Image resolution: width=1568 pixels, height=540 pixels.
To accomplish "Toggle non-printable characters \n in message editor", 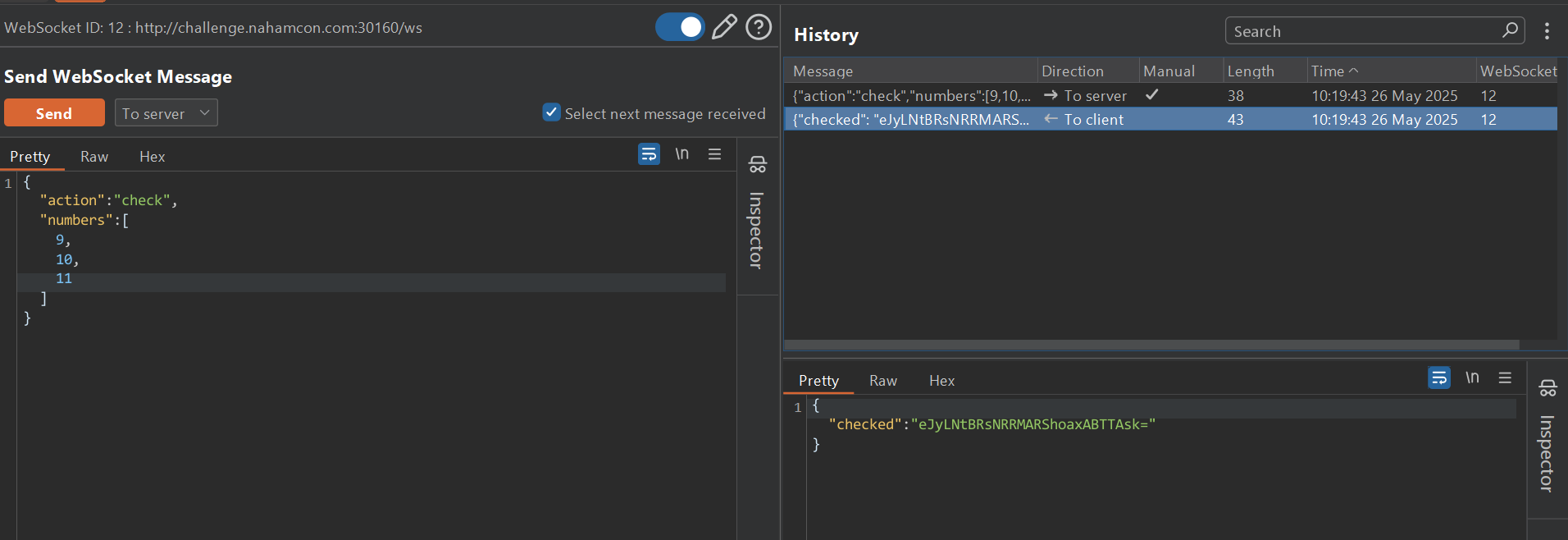I will pyautogui.click(x=681, y=154).
